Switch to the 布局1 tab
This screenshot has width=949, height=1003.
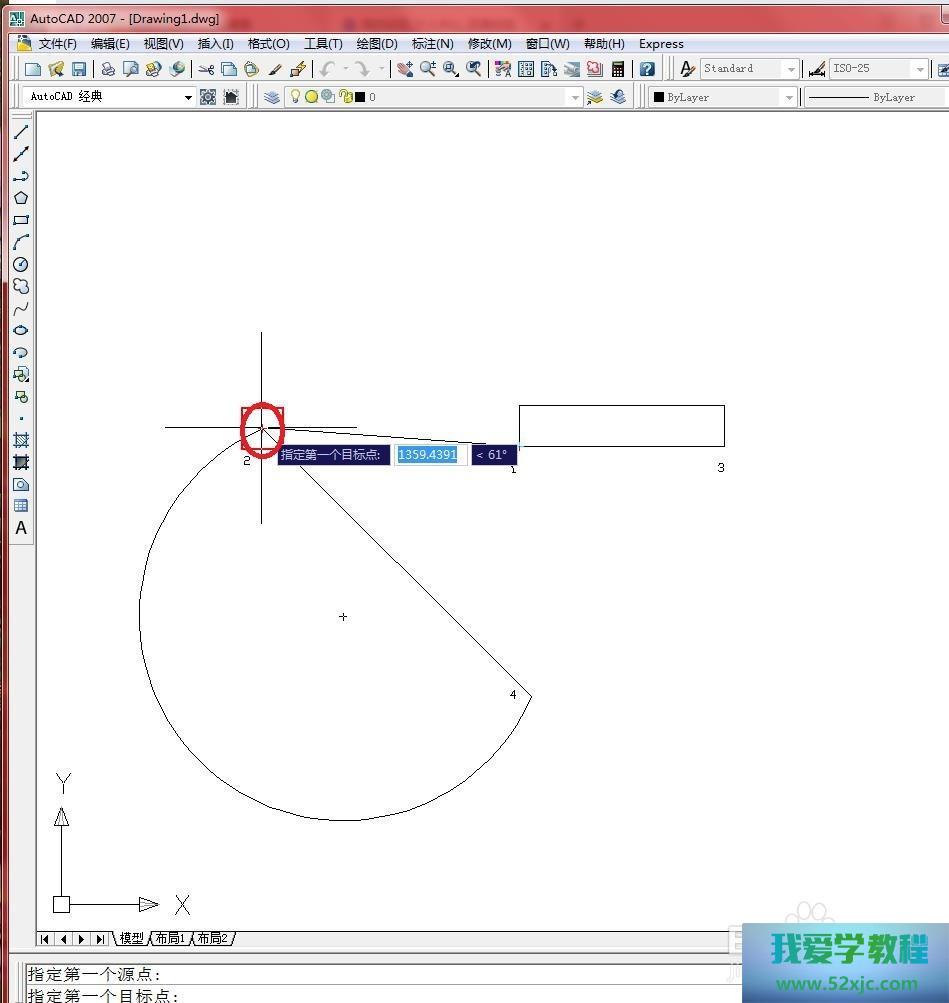[x=169, y=938]
